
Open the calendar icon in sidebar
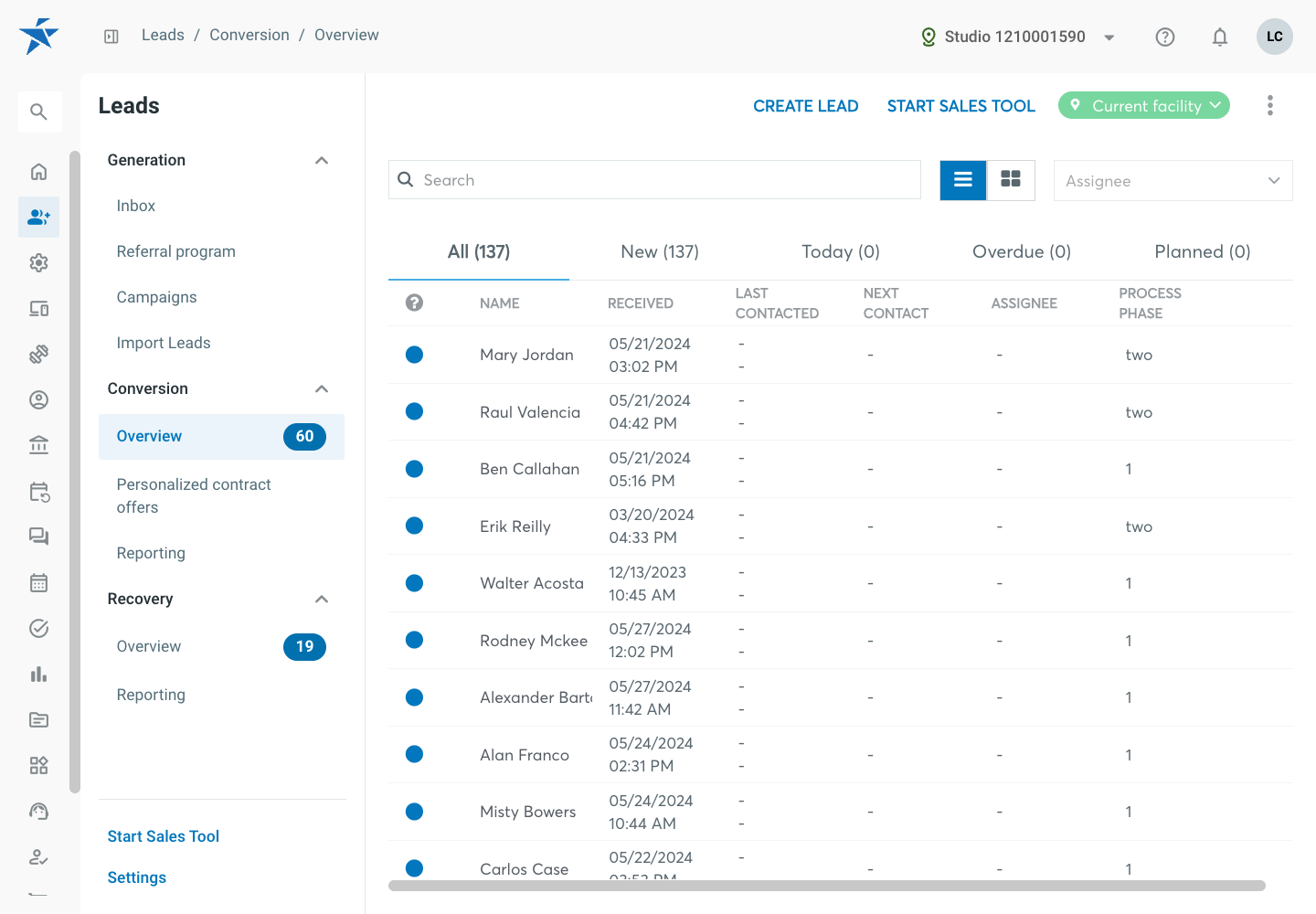tap(38, 583)
